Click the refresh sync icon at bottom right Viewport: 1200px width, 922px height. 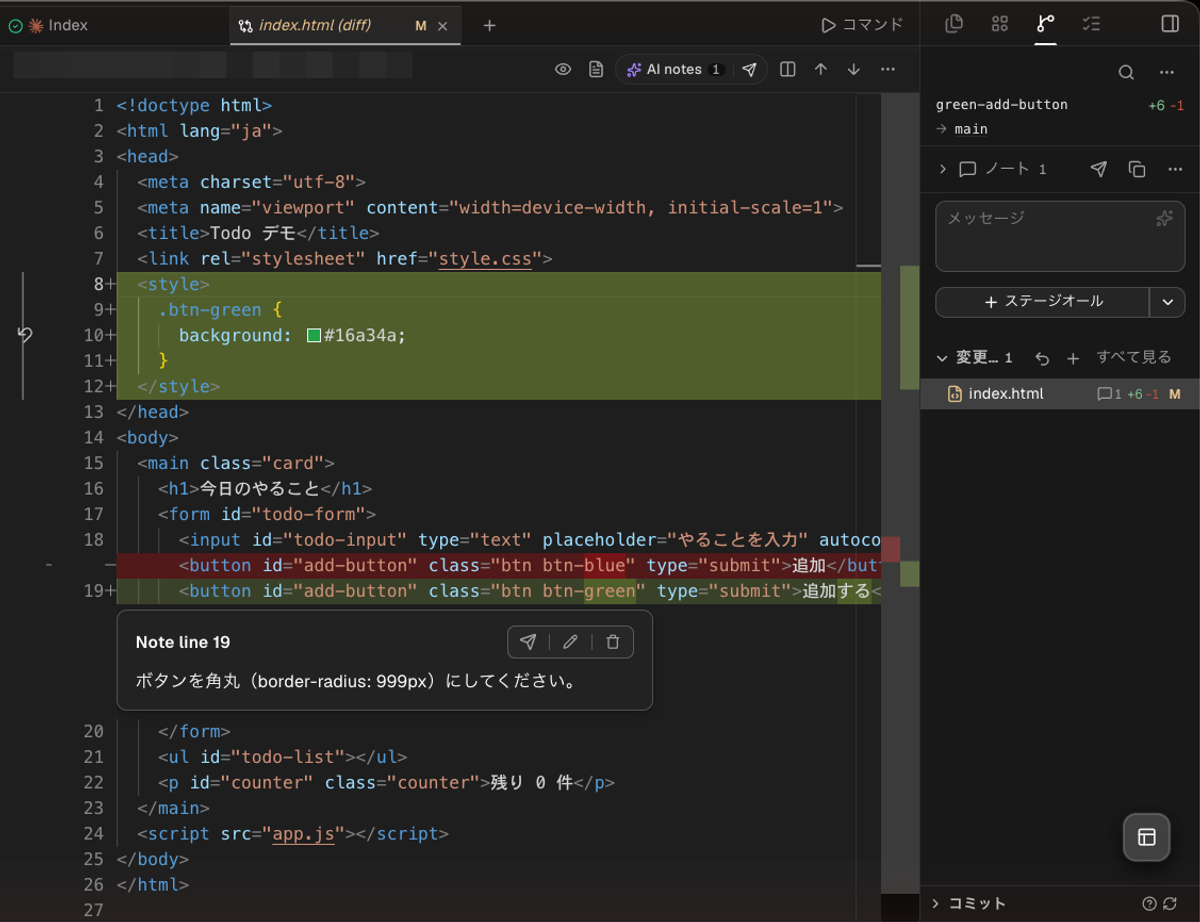coord(1172,904)
